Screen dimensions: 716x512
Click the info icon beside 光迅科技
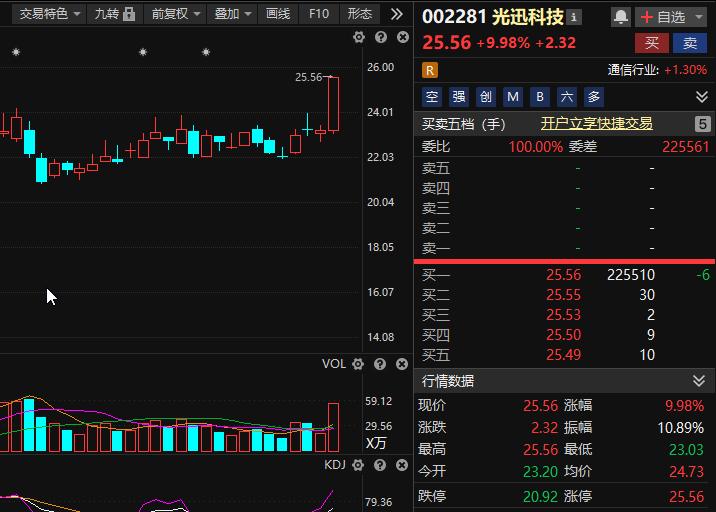(574, 17)
